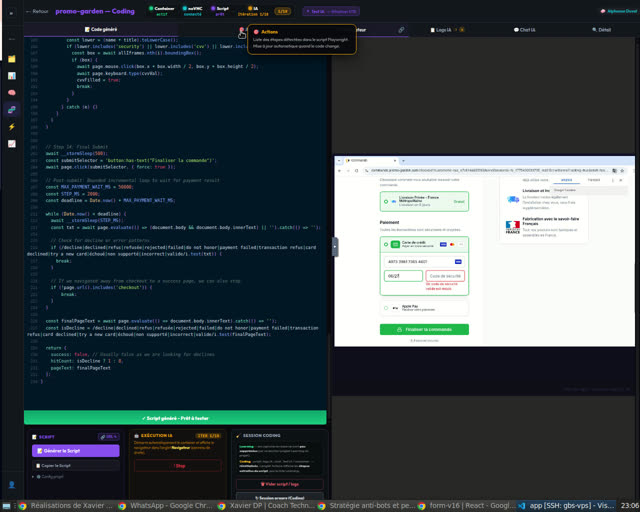Click the embedded browser back arrow
Viewport: 640px width, 512px height.
339,170
